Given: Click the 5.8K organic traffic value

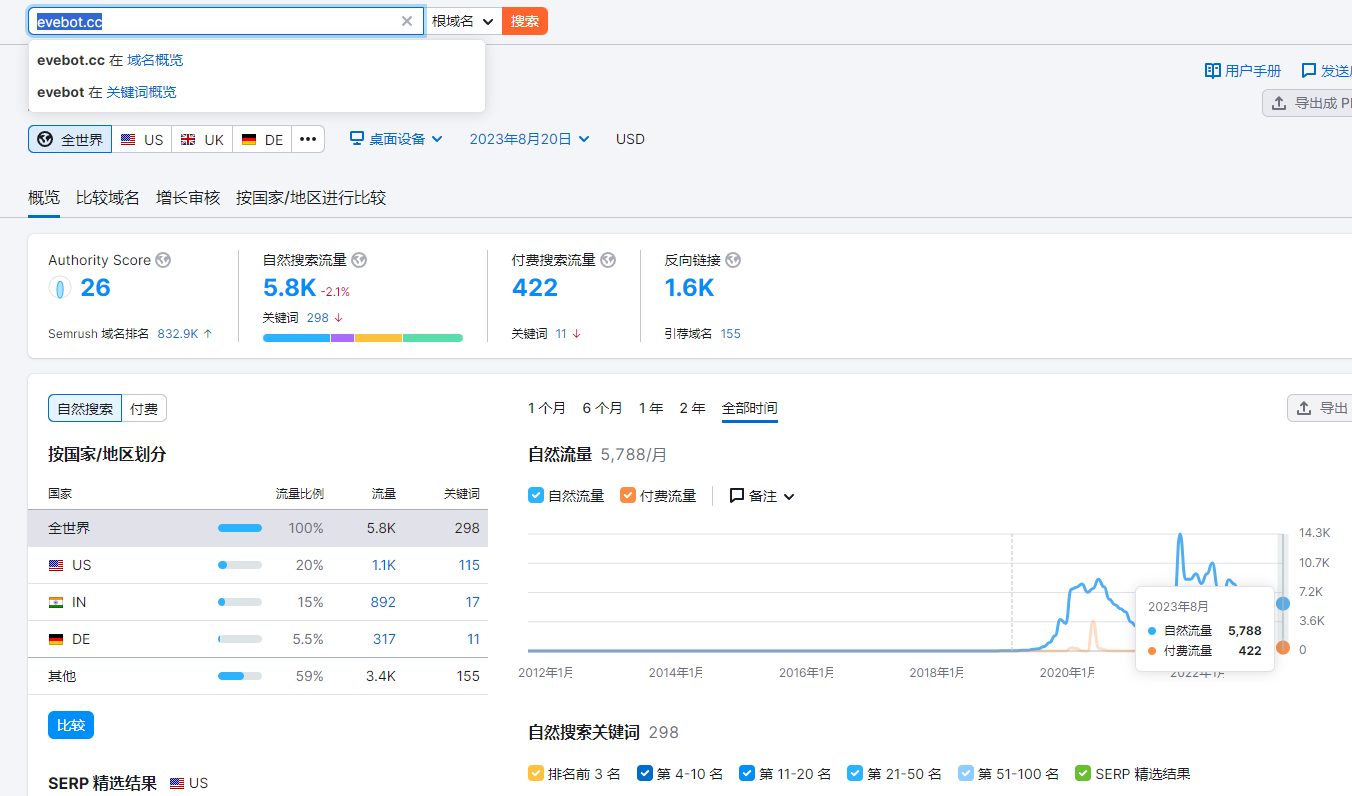Looking at the screenshot, I should pyautogui.click(x=289, y=289).
